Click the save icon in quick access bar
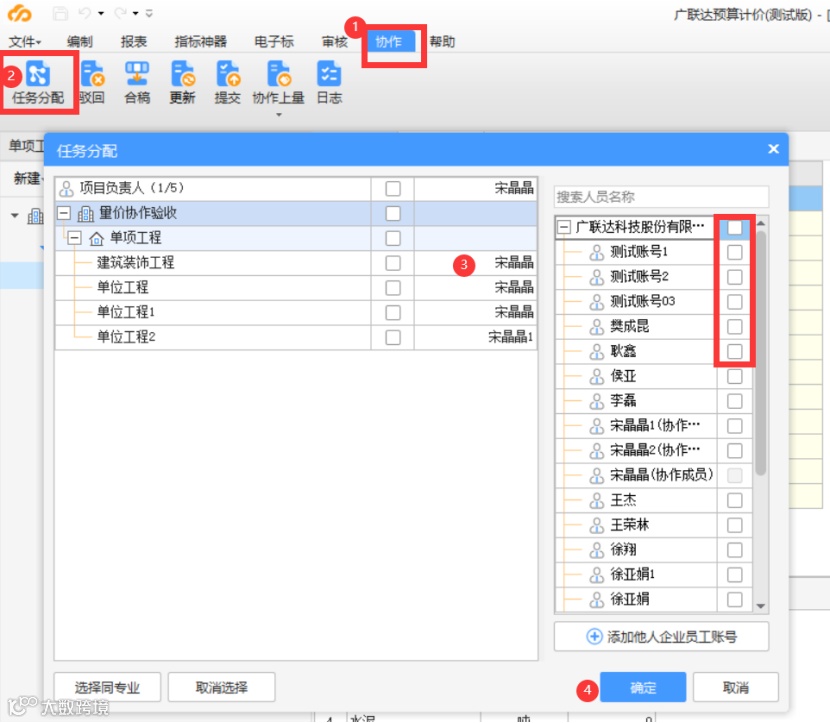The width and height of the screenshot is (830, 723). pyautogui.click(x=61, y=13)
